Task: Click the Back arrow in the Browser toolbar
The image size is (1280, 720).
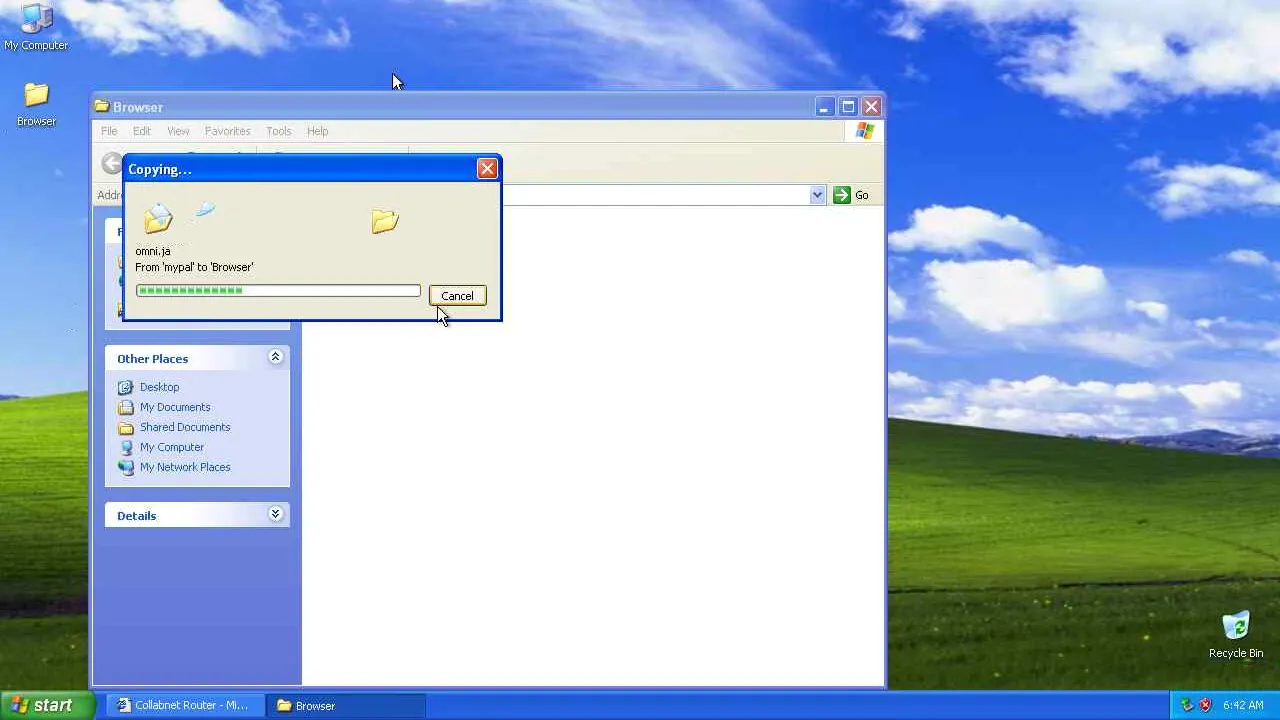Action: tap(111, 163)
